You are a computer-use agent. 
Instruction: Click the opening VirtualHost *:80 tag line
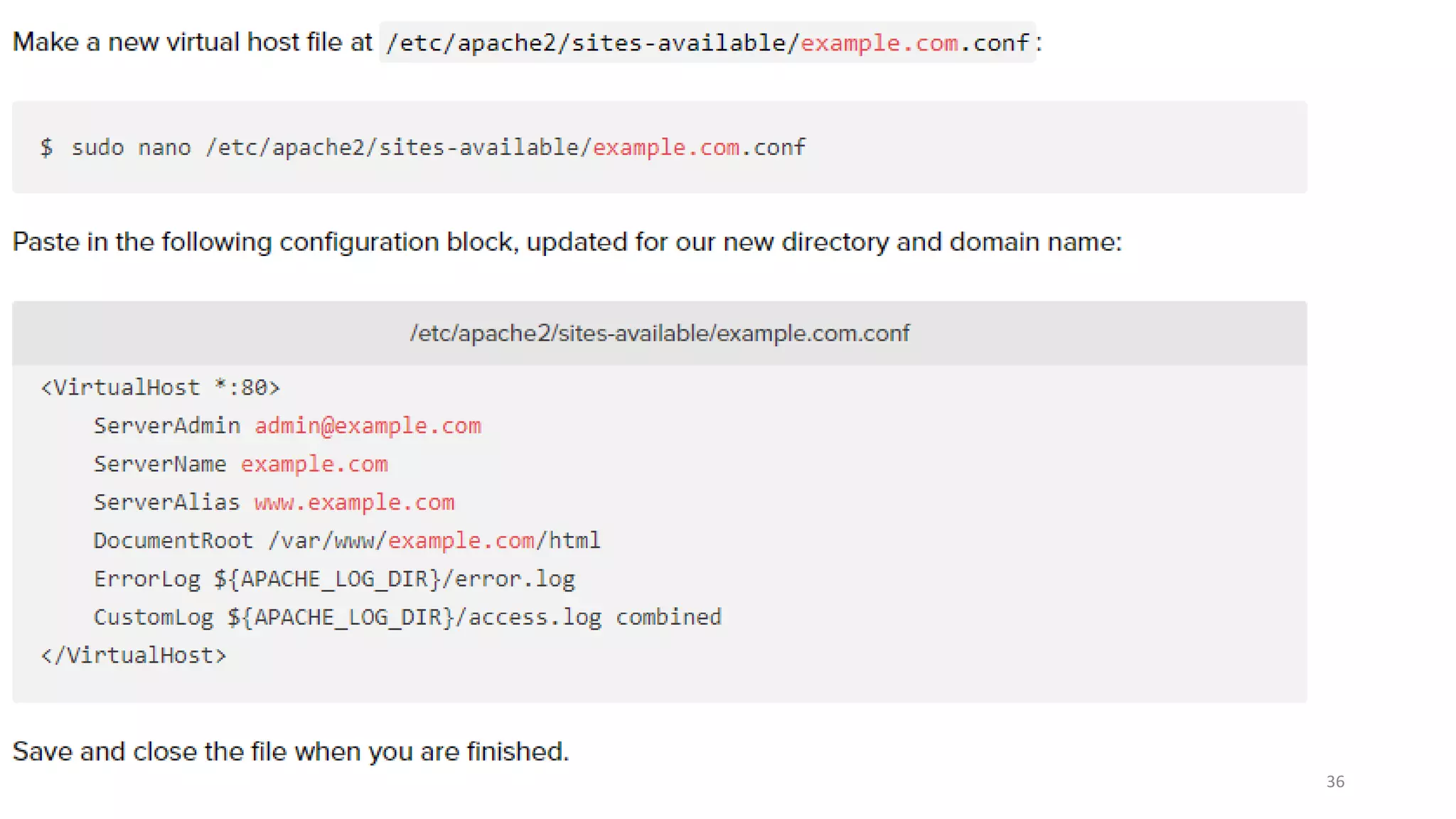click(161, 387)
